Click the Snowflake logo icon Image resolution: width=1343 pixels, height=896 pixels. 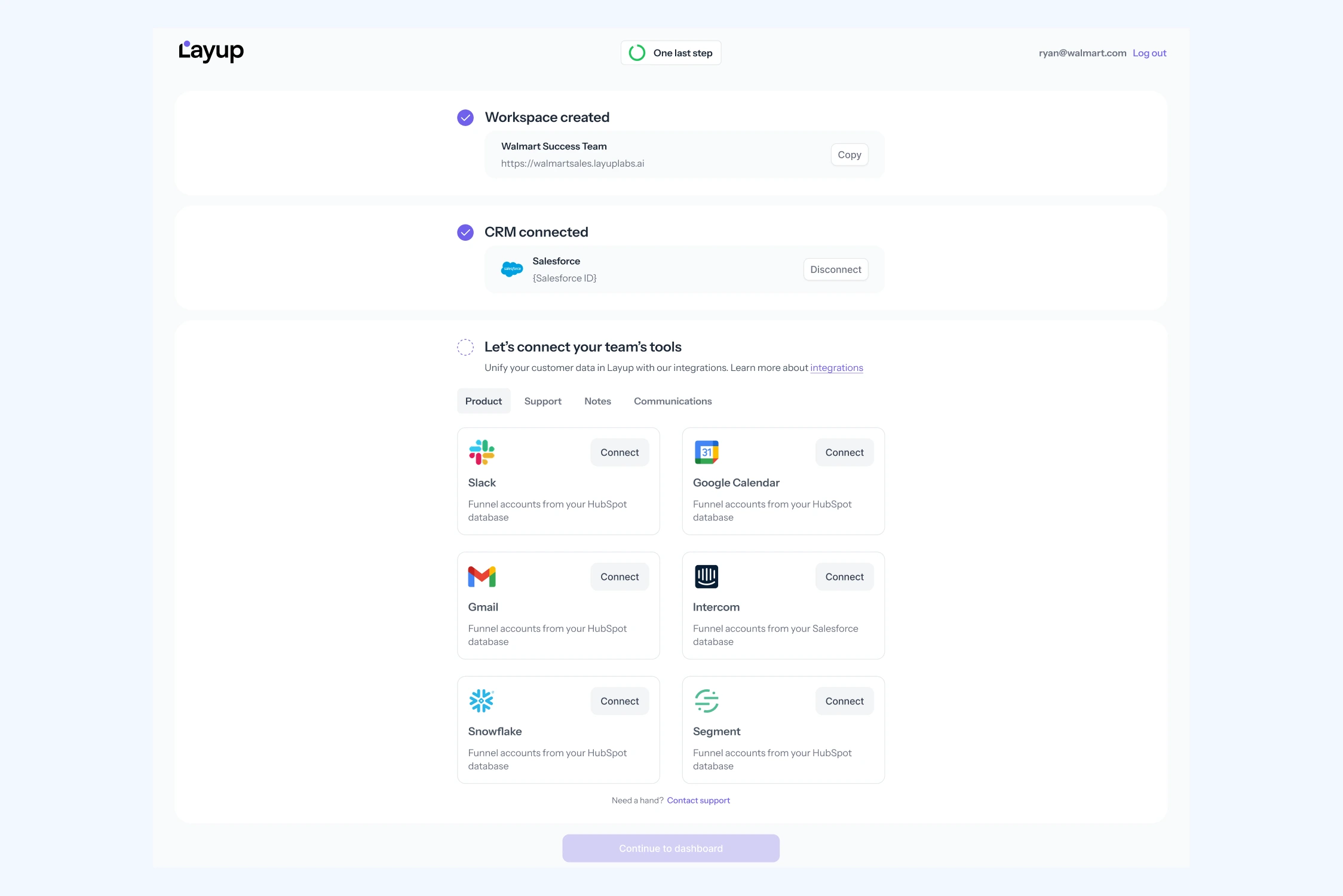click(482, 701)
